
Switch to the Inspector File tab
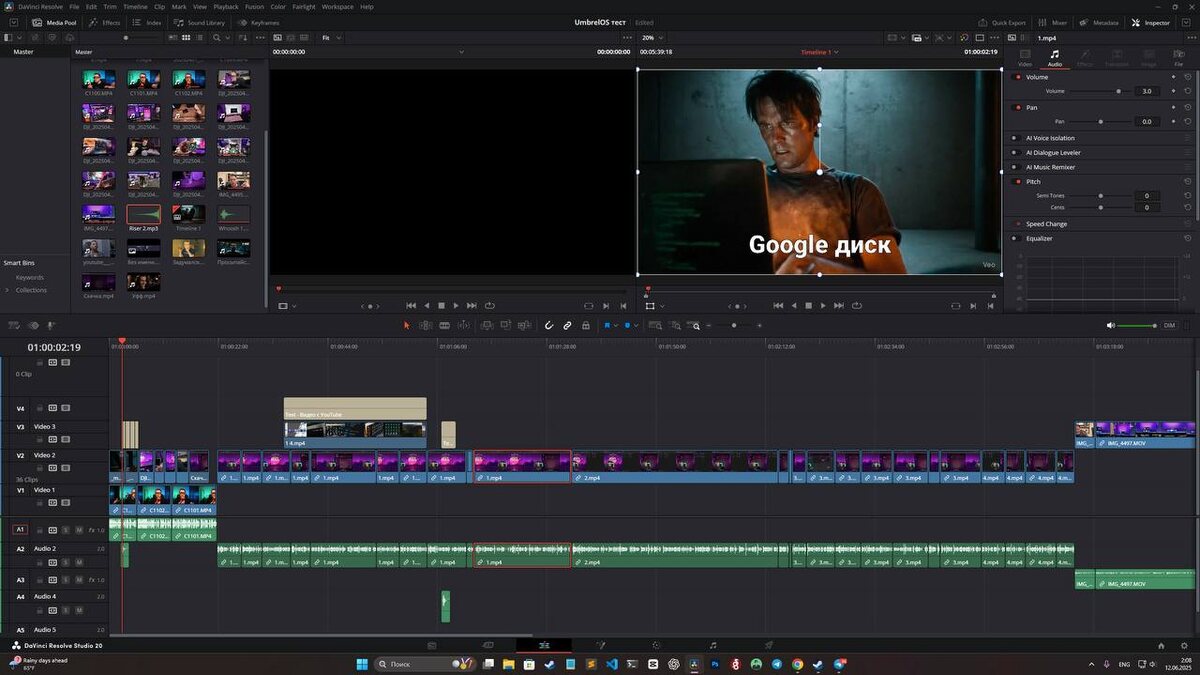pos(1178,58)
